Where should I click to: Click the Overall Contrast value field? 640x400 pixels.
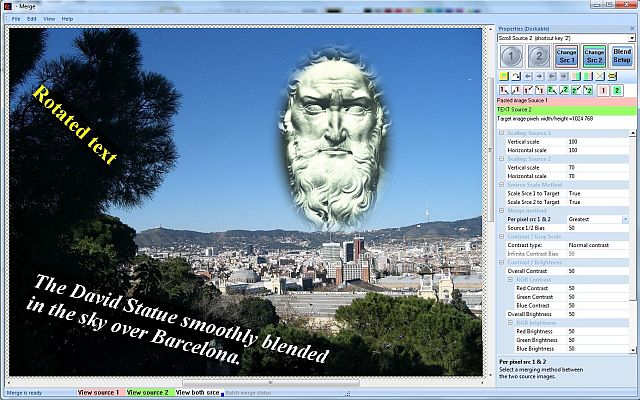[598, 271]
